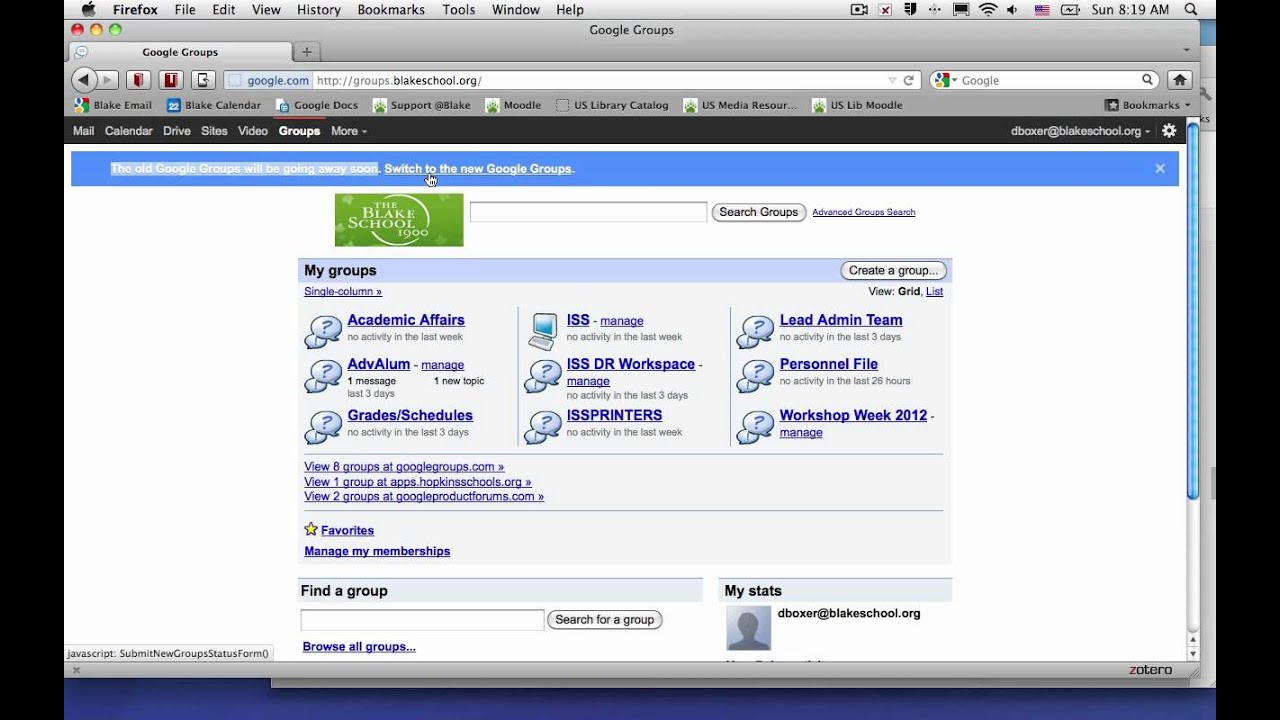Switch to Mail in the Google bar
This screenshot has width=1280, height=720.
coord(83,131)
